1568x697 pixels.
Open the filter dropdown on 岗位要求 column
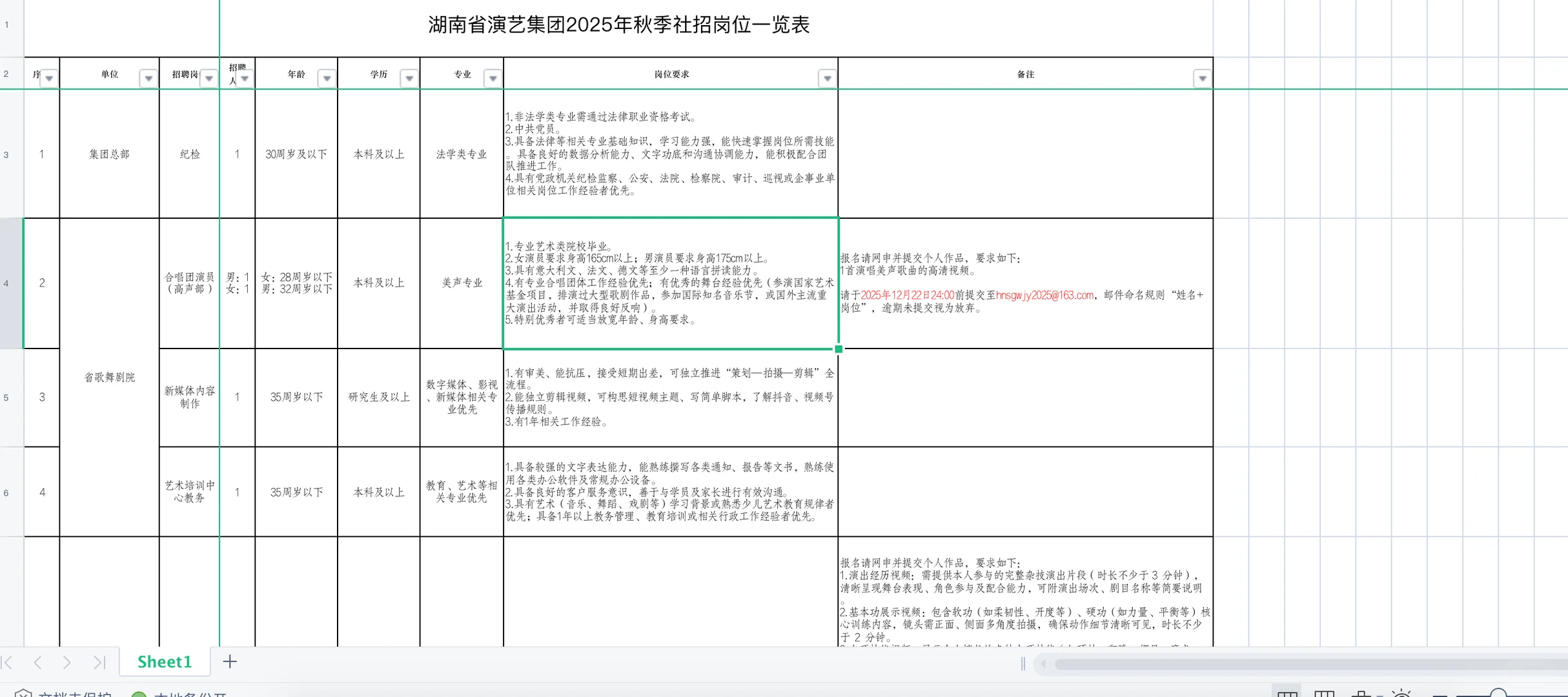coord(828,77)
